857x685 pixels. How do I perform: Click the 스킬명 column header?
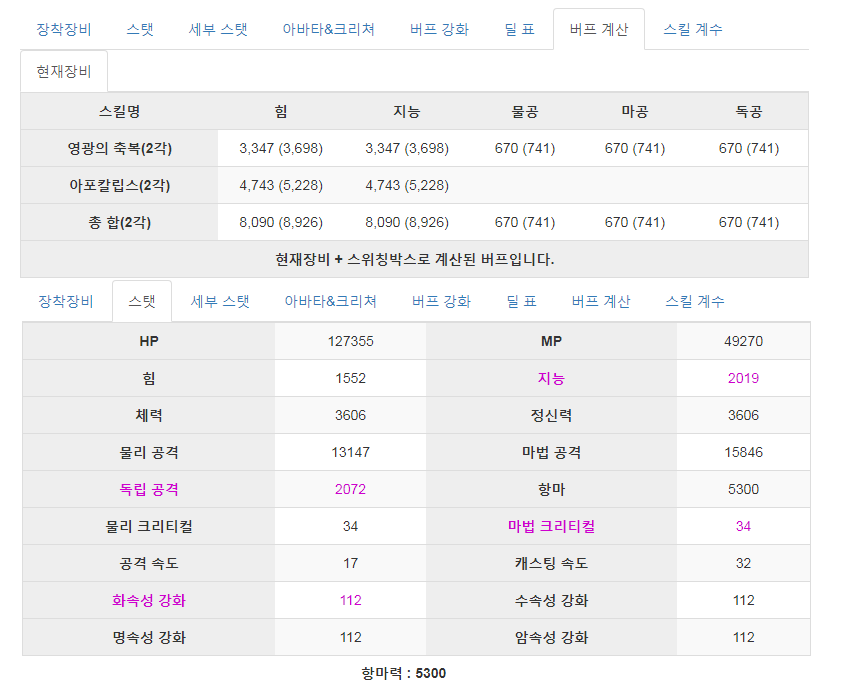click(x=119, y=112)
